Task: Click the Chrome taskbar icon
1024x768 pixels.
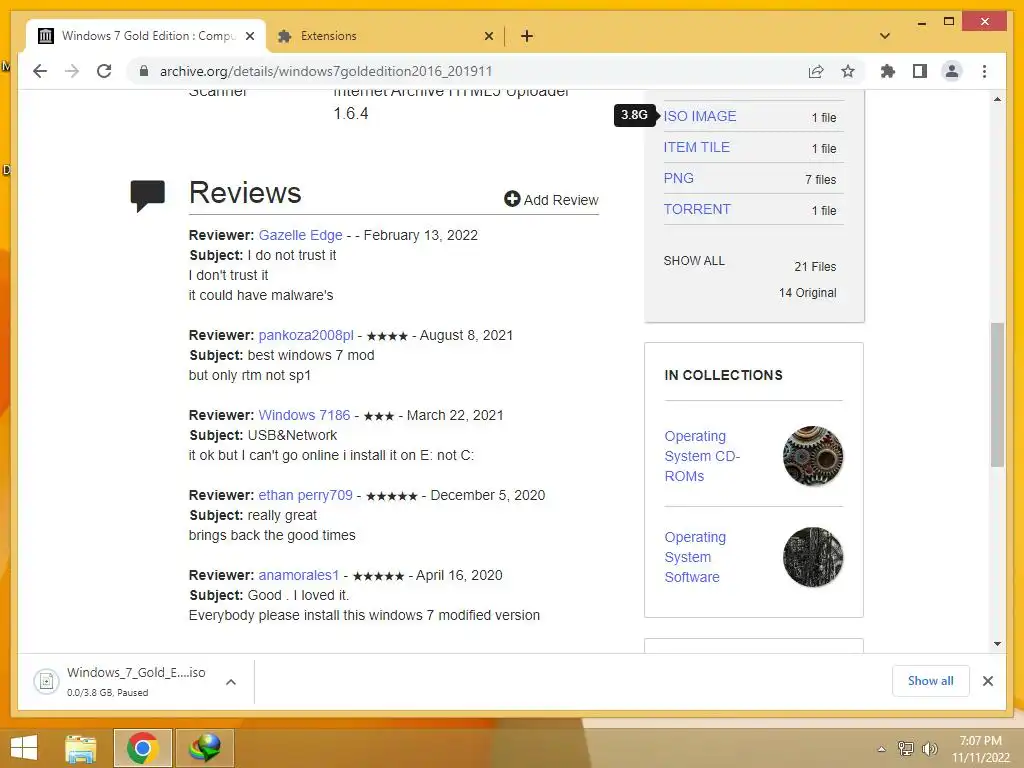Action: [142, 748]
